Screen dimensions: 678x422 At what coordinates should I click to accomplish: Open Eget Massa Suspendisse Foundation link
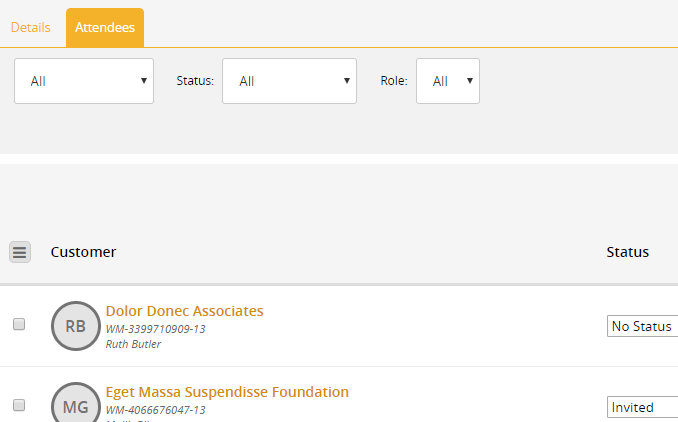click(227, 392)
